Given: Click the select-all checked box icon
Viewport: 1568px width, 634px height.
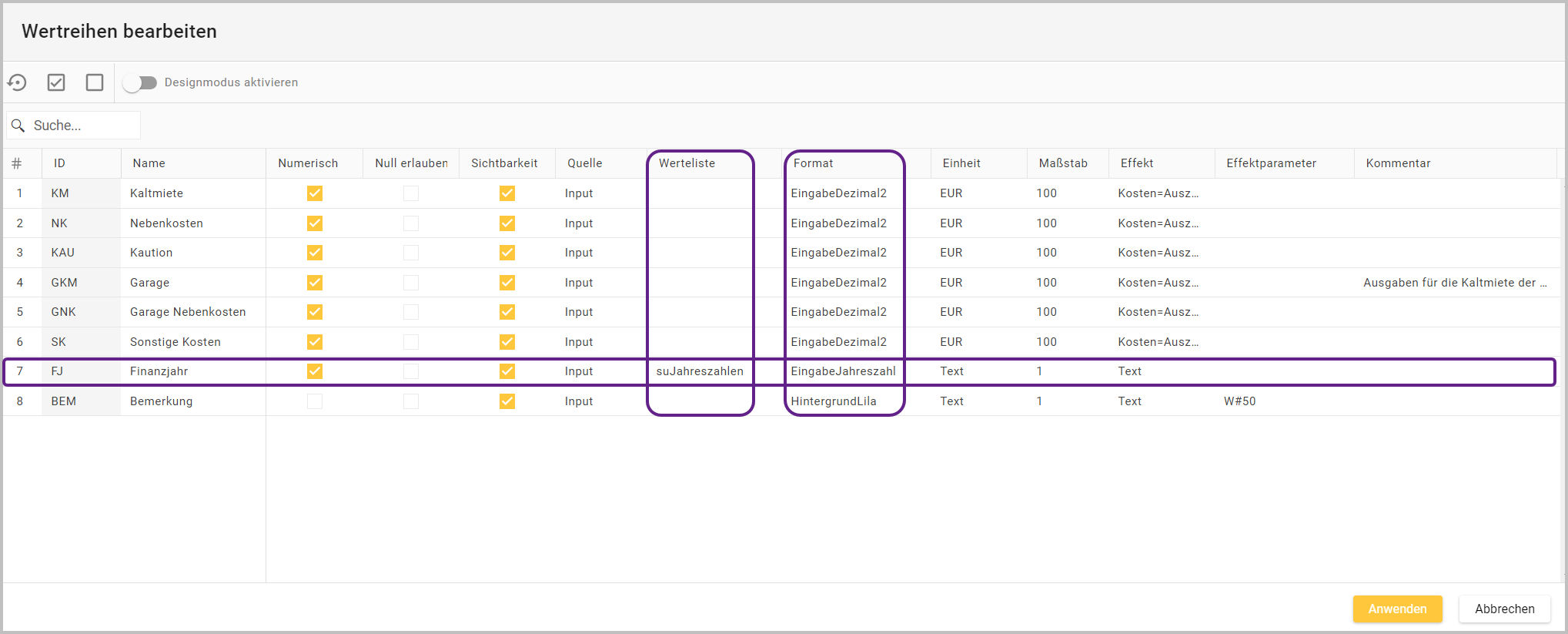Looking at the screenshot, I should click(56, 82).
